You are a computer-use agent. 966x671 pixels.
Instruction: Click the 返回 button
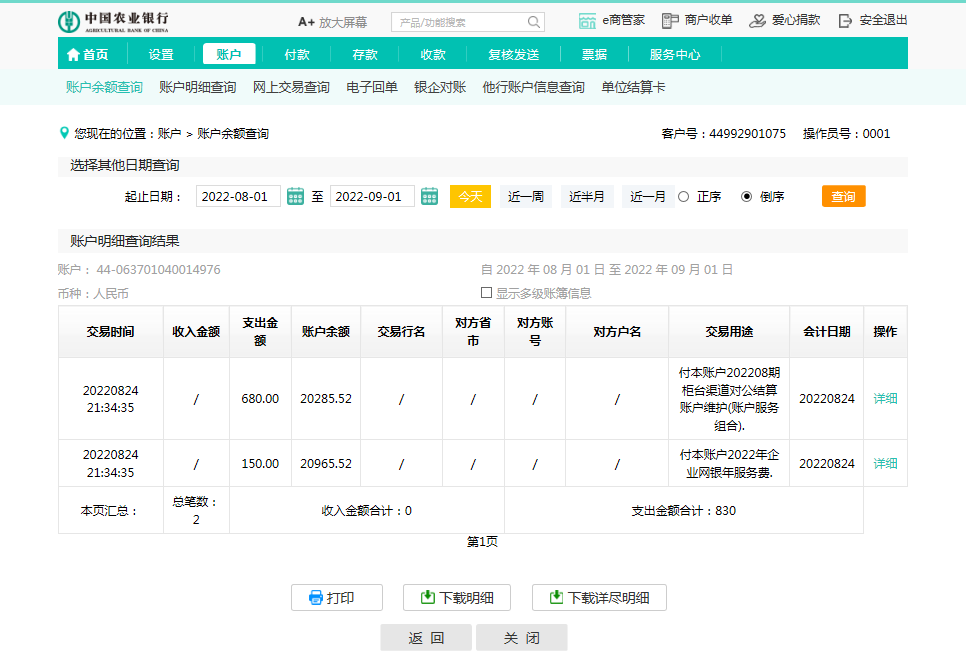(x=426, y=638)
